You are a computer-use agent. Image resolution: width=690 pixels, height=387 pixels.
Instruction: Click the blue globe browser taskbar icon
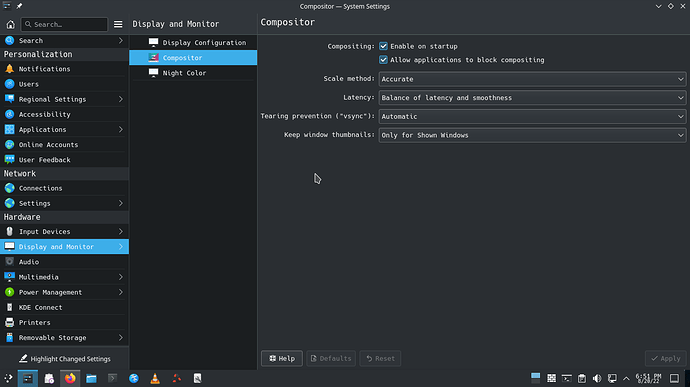pos(134,378)
